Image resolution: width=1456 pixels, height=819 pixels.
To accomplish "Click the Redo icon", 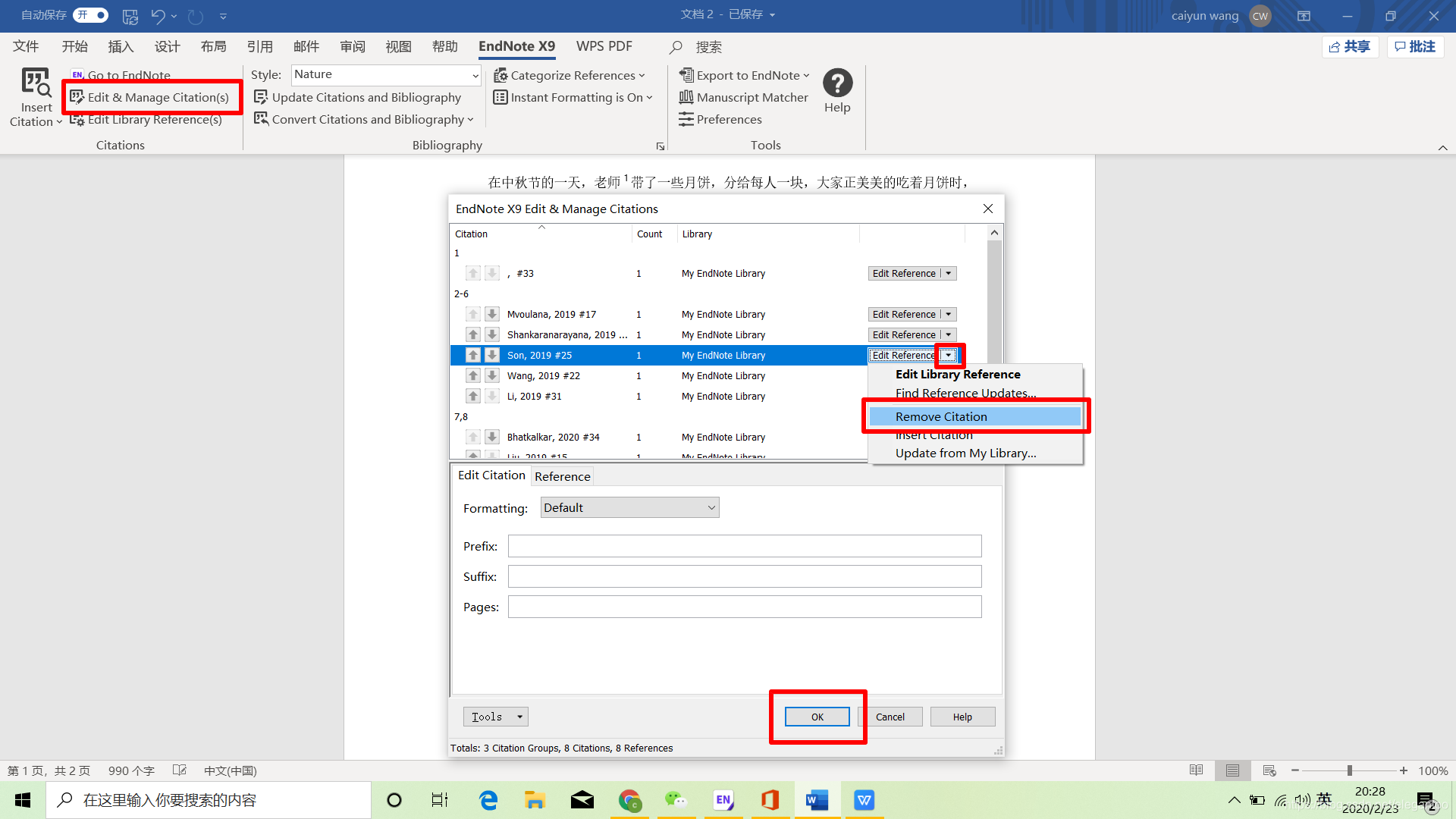I will (196, 15).
